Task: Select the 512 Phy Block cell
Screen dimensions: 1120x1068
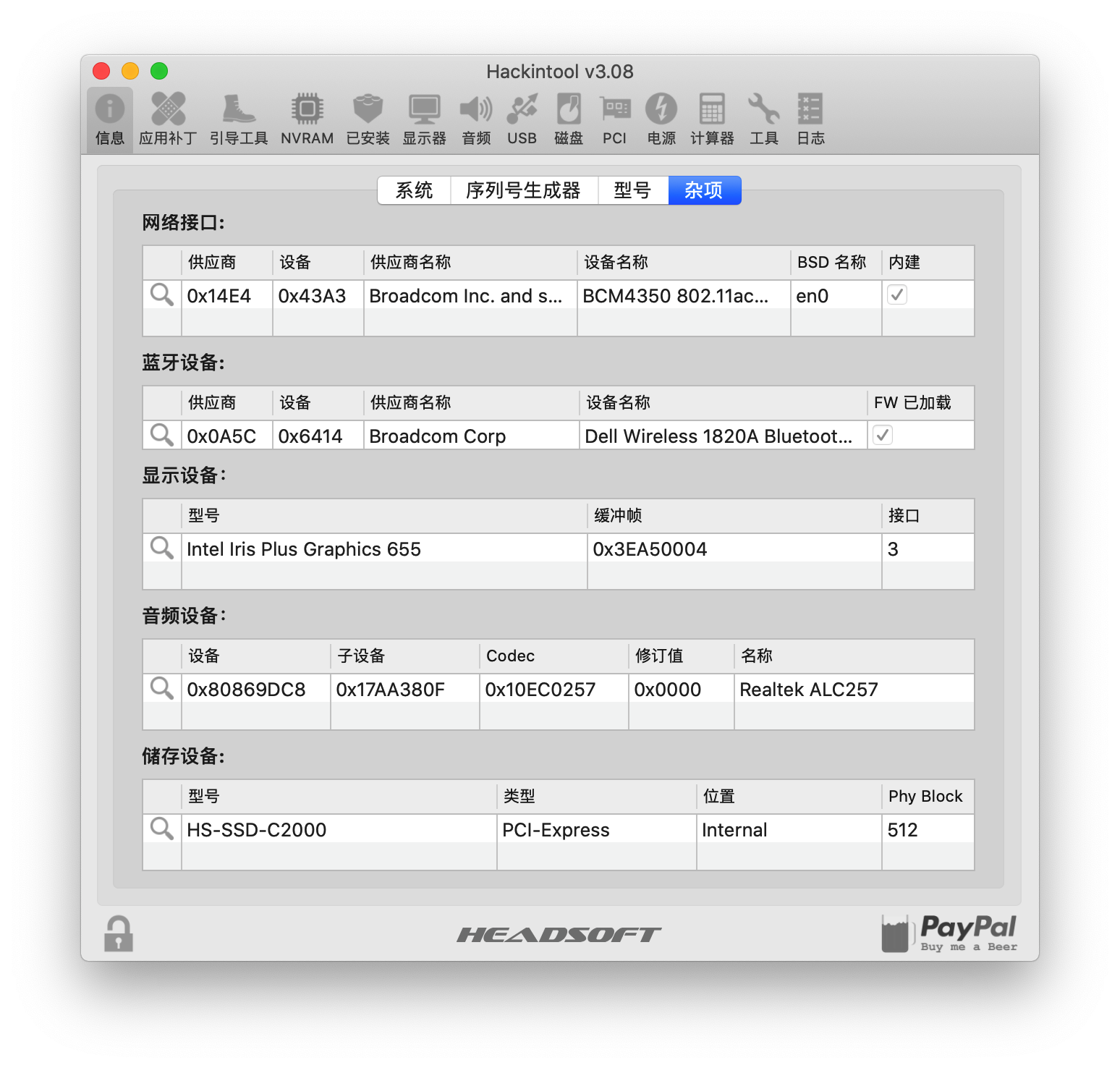Action: tap(928, 829)
